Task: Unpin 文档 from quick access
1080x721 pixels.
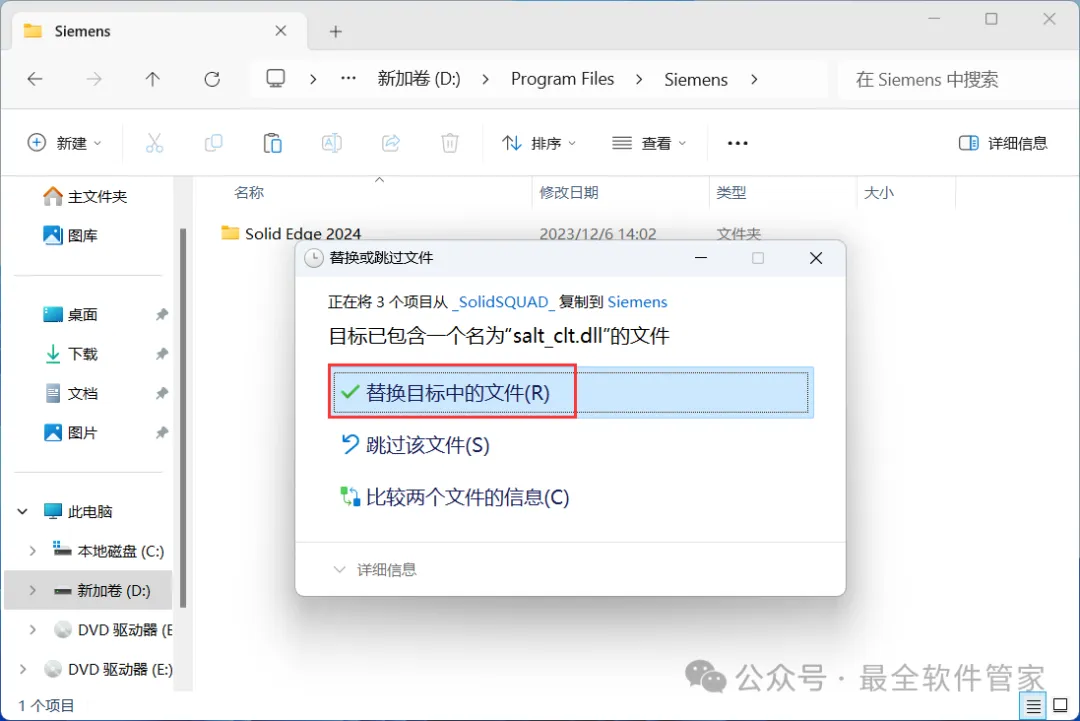Action: pyautogui.click(x=161, y=393)
